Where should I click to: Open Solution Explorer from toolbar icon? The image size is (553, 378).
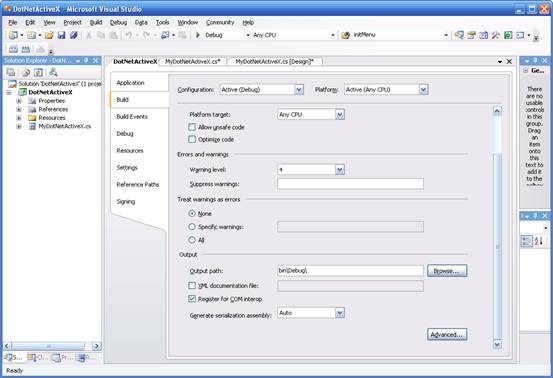(459, 35)
